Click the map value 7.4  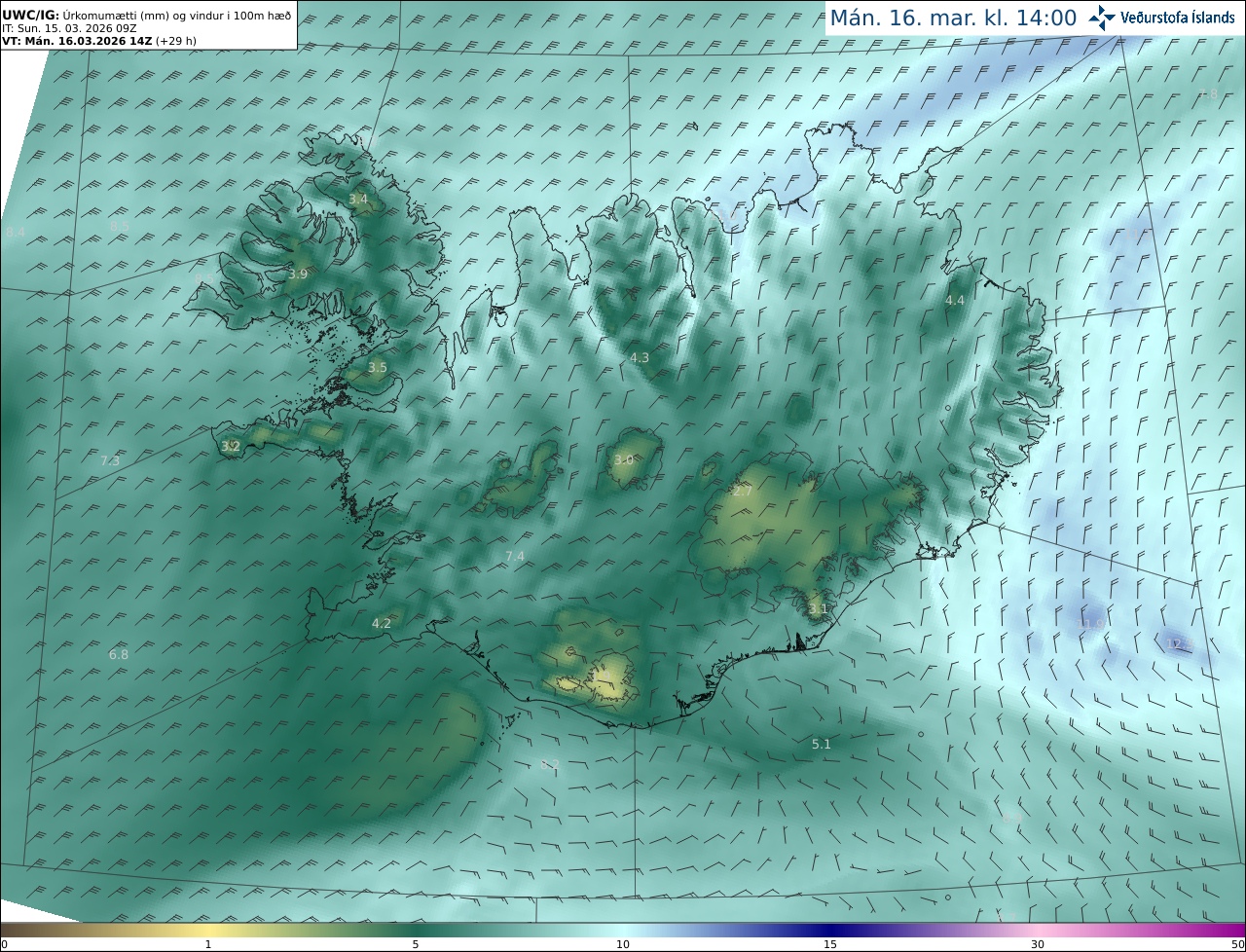pyautogui.click(x=515, y=556)
